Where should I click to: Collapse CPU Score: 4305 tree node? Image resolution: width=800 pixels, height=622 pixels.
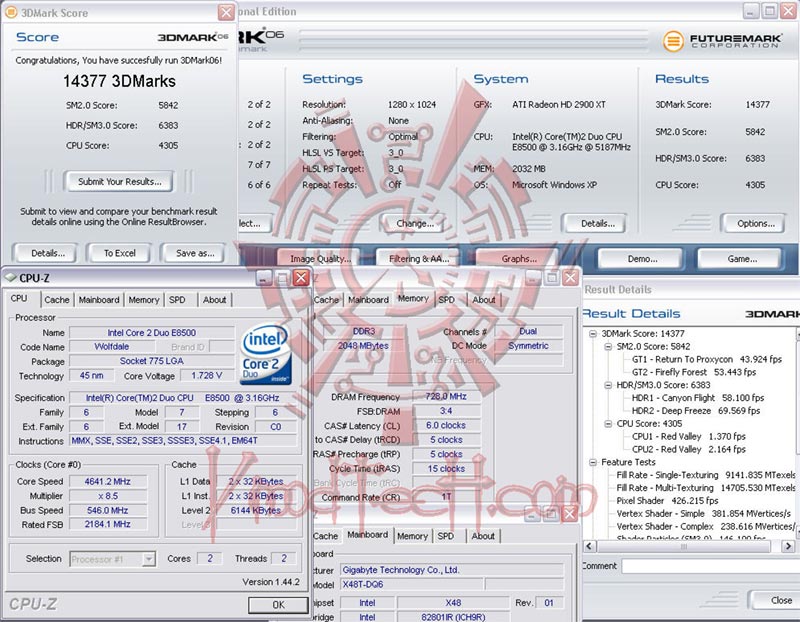point(608,424)
